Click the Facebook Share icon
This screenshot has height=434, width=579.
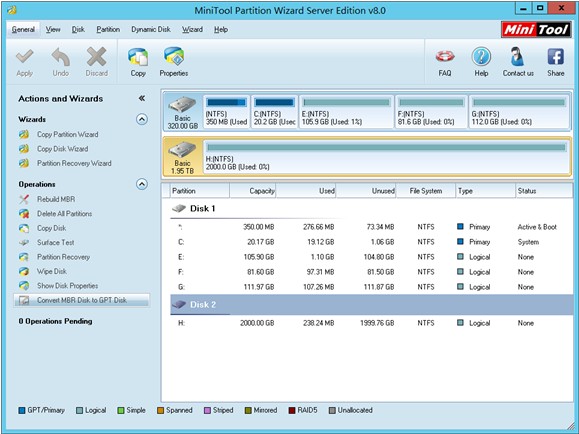pyautogui.click(x=555, y=57)
